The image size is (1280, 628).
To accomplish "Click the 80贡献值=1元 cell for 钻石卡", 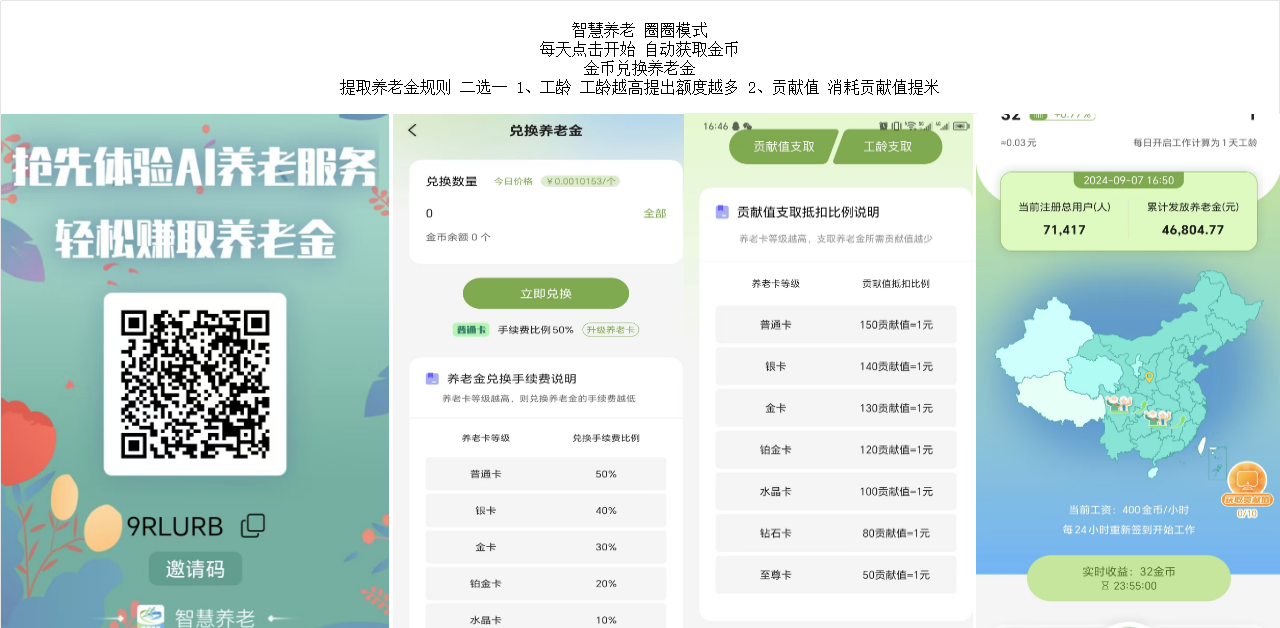I will point(896,533).
